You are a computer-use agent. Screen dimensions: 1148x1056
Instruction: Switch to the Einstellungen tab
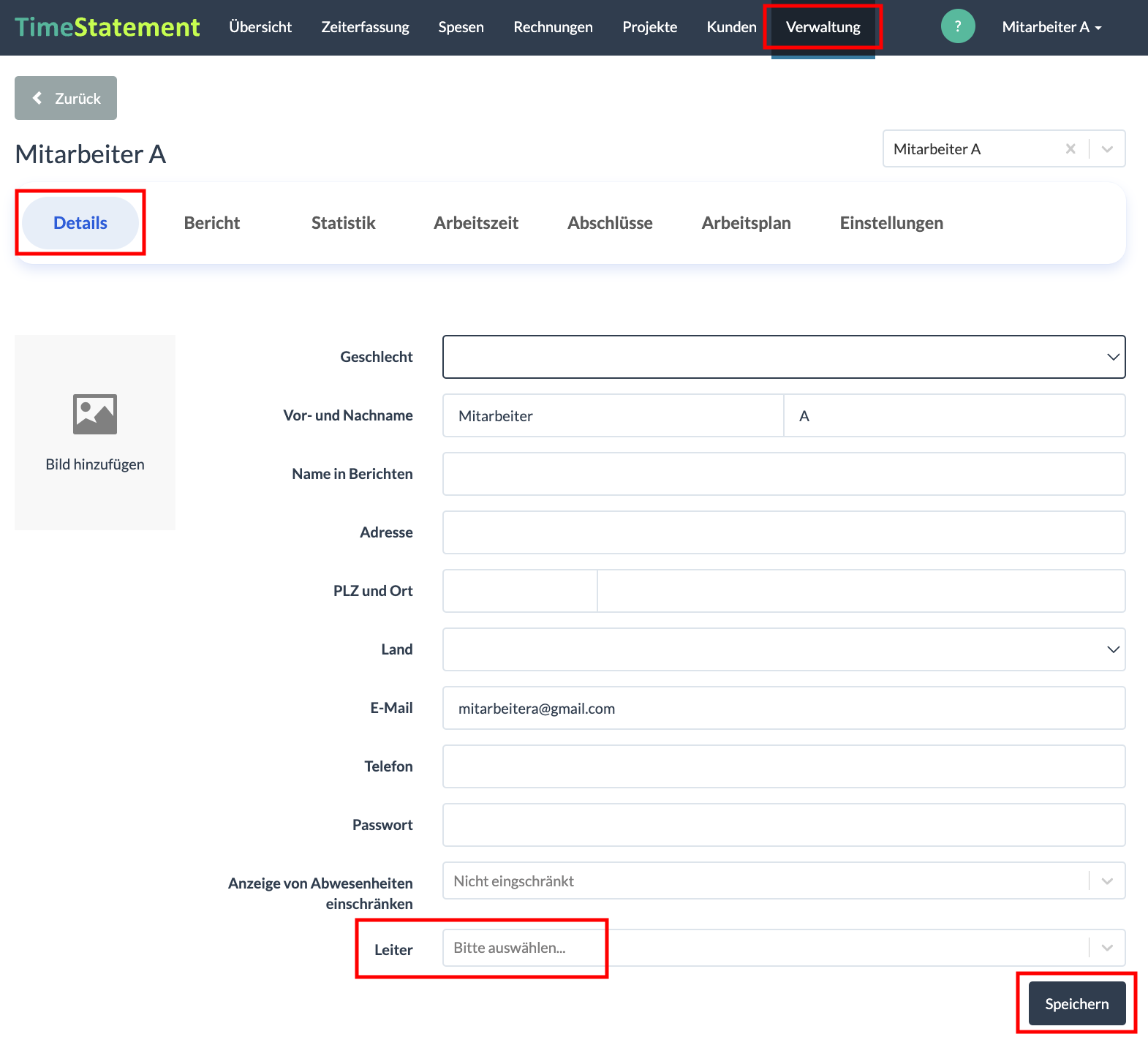click(x=891, y=222)
